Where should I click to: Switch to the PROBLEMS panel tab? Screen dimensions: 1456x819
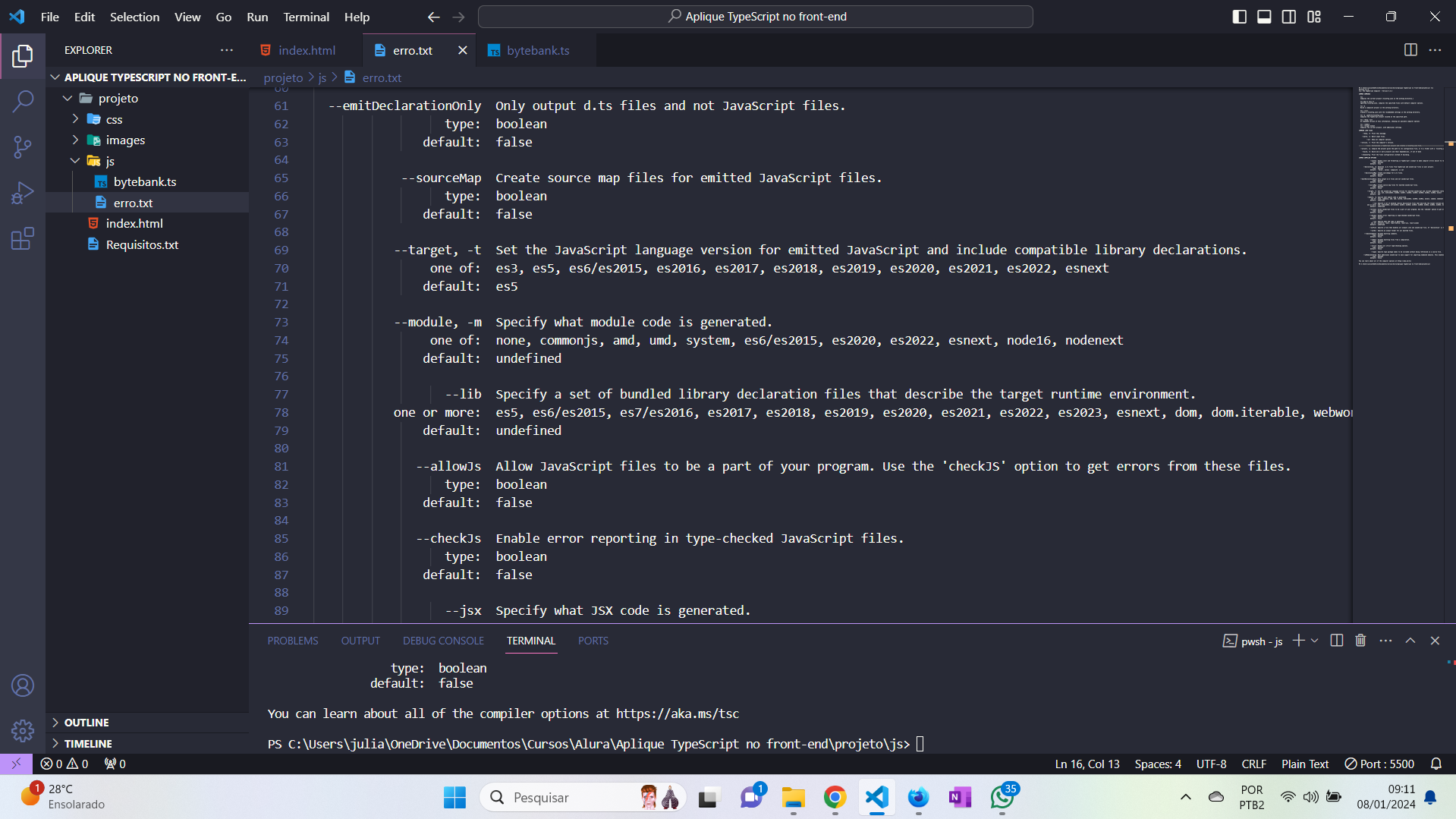293,641
